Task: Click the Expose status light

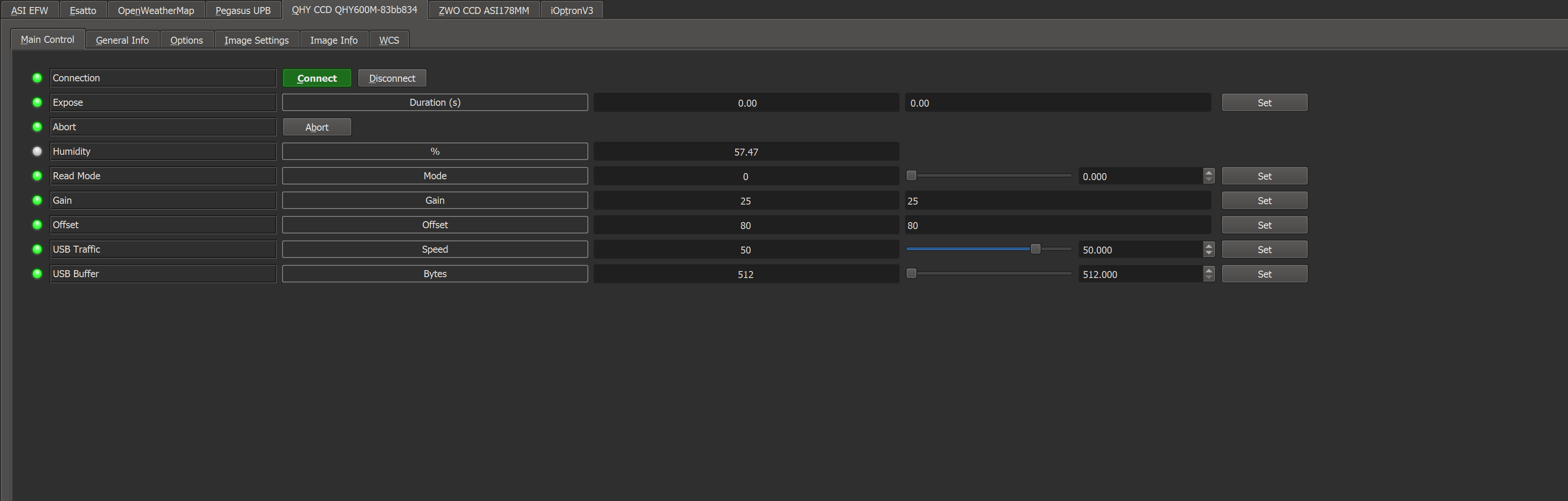Action: (x=37, y=102)
